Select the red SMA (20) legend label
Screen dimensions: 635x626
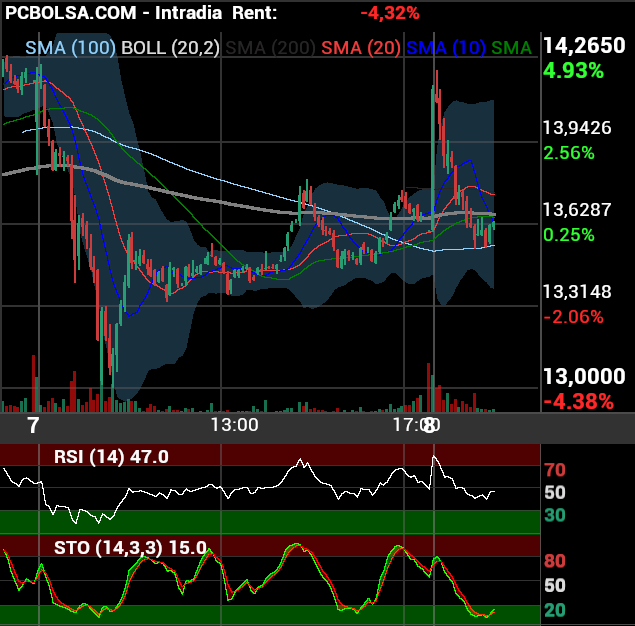pos(361,48)
